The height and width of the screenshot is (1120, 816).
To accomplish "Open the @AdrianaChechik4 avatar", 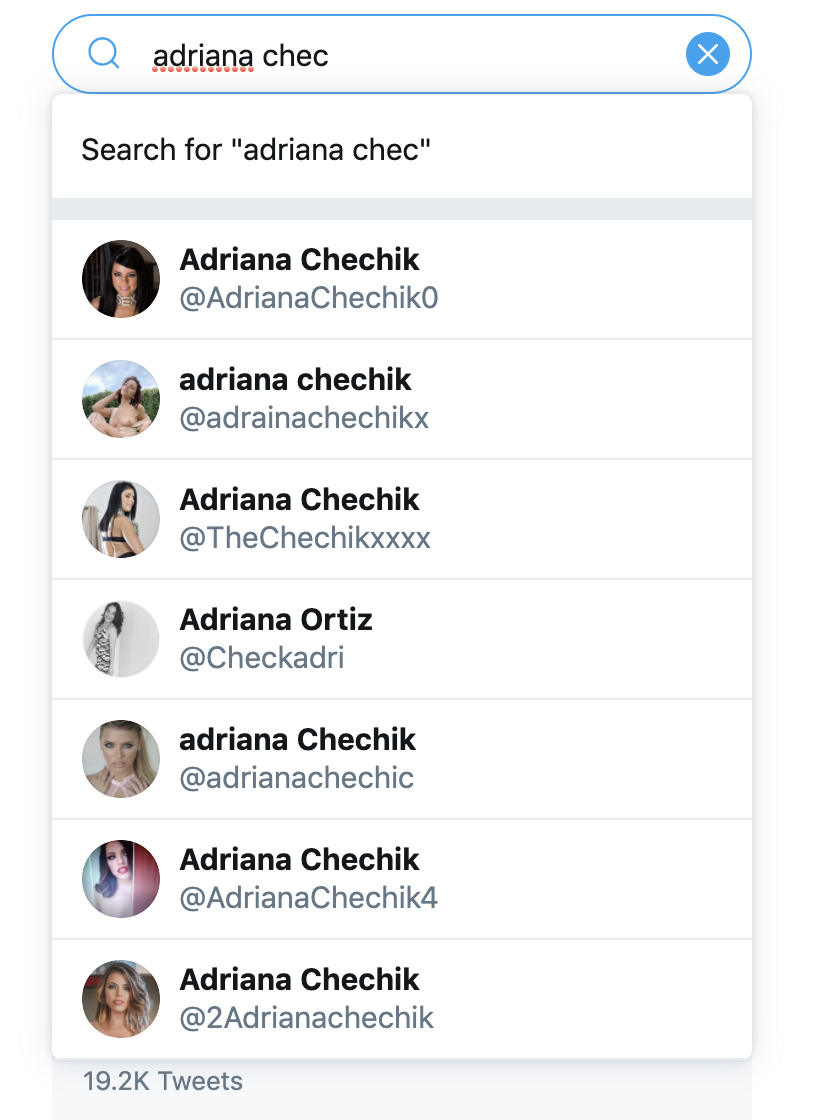I will [x=121, y=879].
